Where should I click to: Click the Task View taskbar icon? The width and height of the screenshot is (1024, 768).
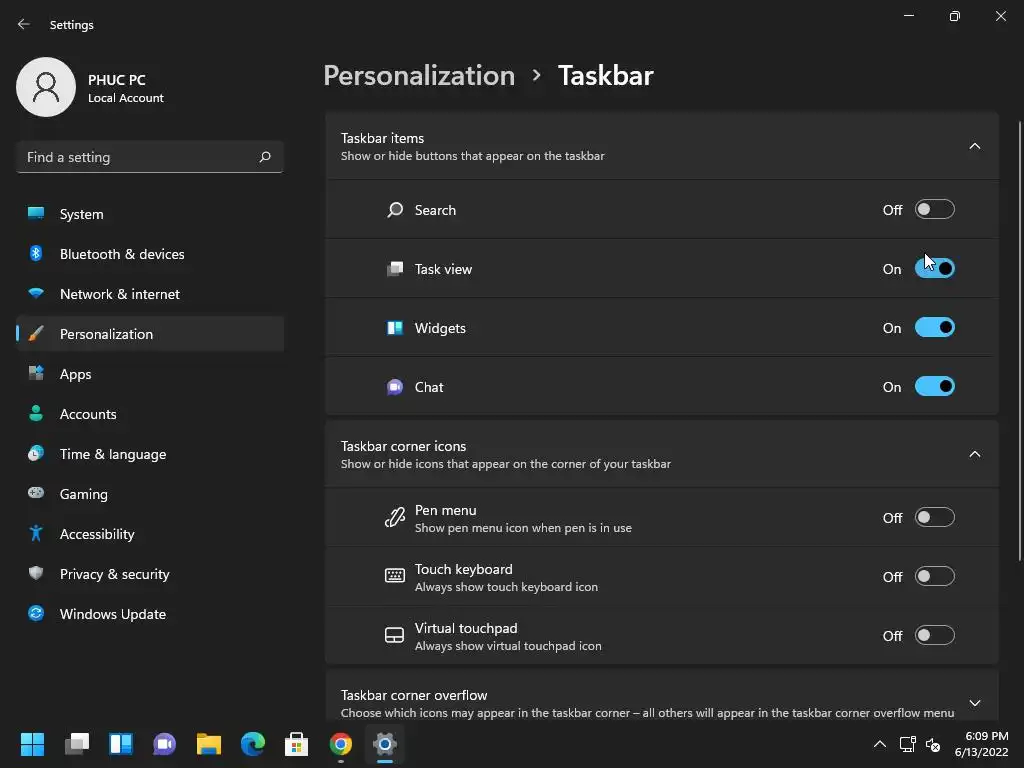point(77,744)
